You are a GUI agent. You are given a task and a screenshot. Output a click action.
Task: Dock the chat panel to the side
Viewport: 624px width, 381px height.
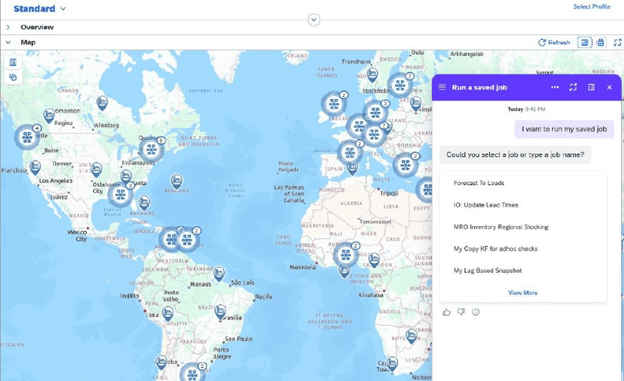pos(591,87)
